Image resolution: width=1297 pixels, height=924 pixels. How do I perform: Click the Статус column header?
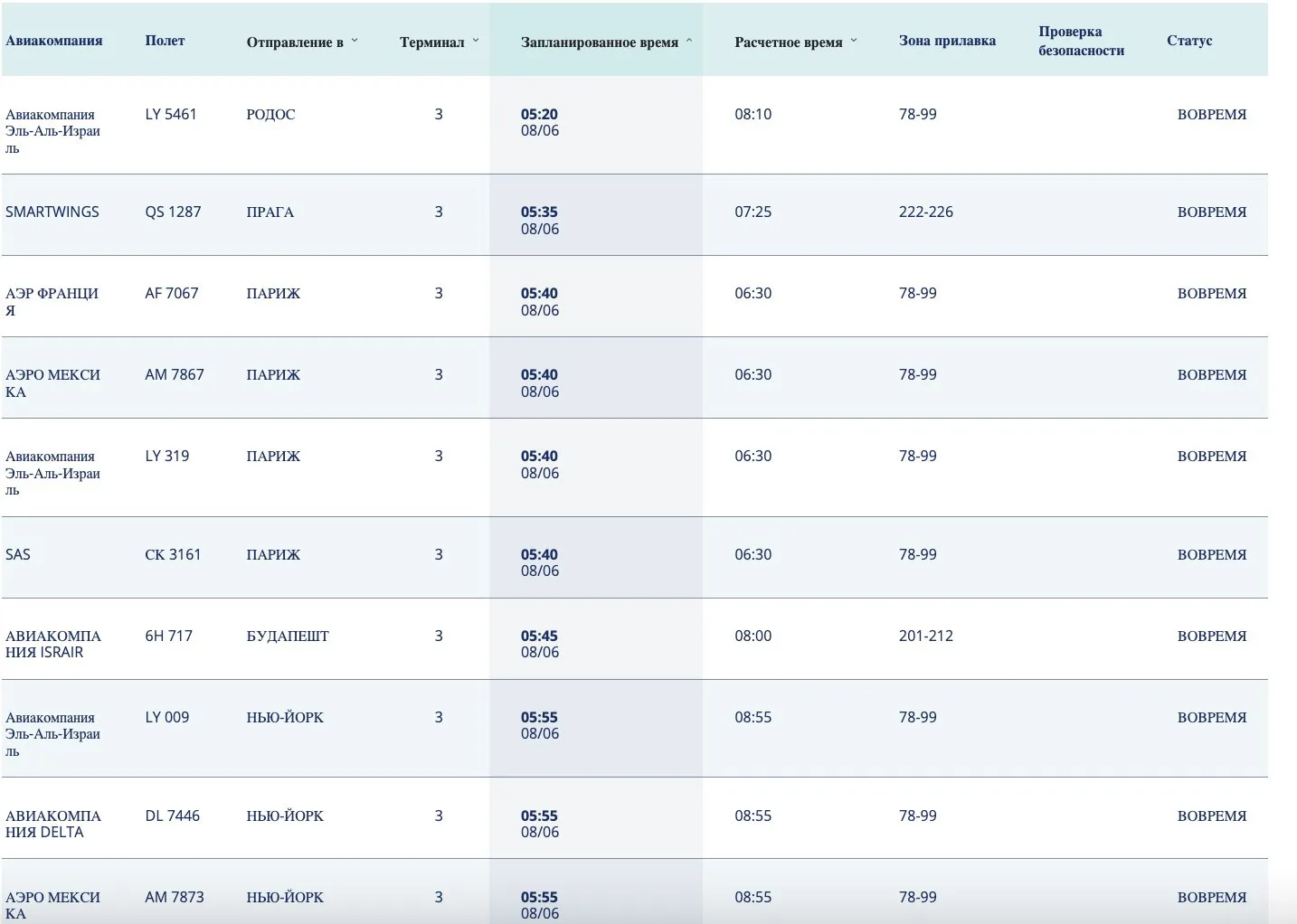click(x=1189, y=41)
